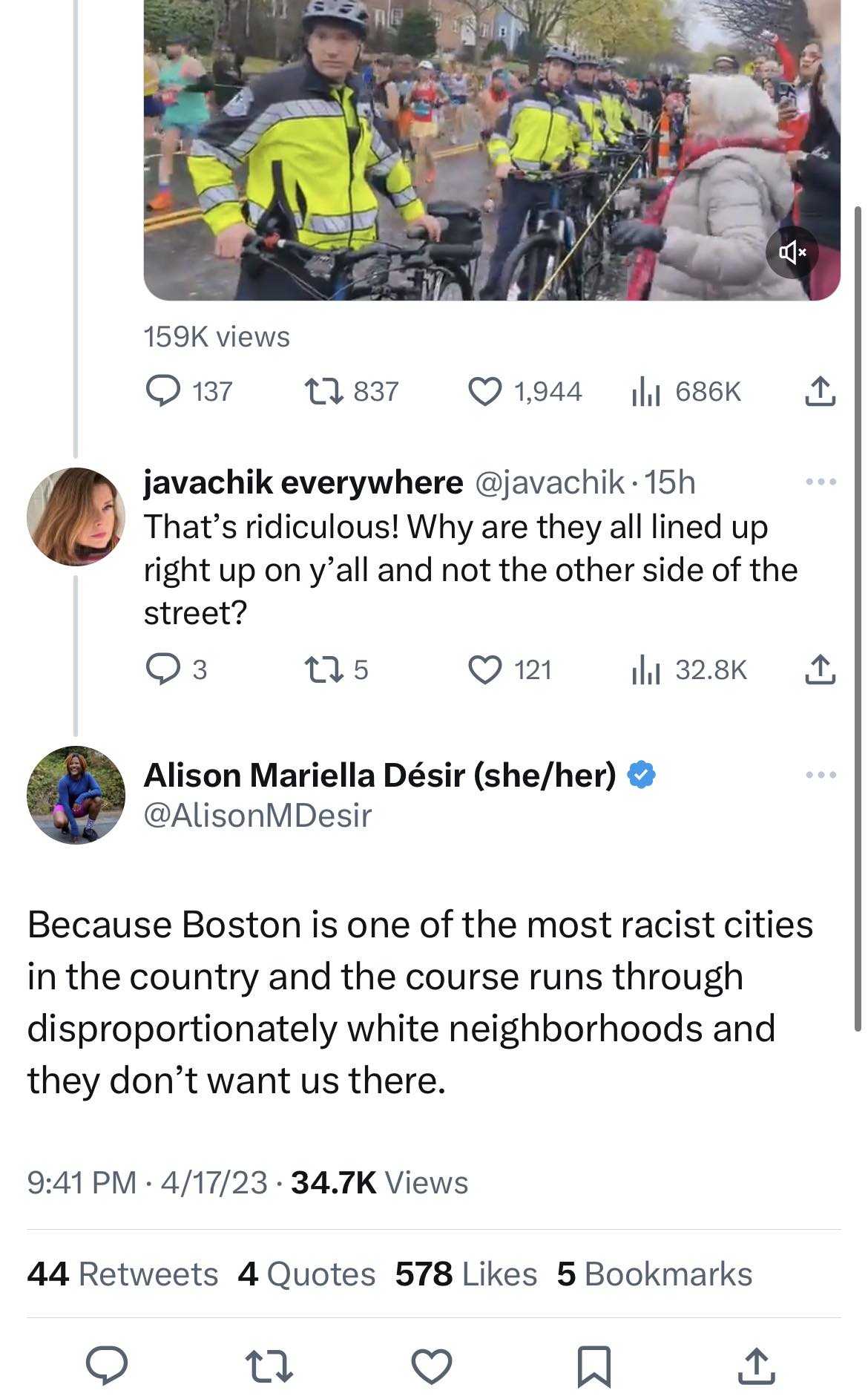Unmute the video with speaker icon

click(792, 252)
